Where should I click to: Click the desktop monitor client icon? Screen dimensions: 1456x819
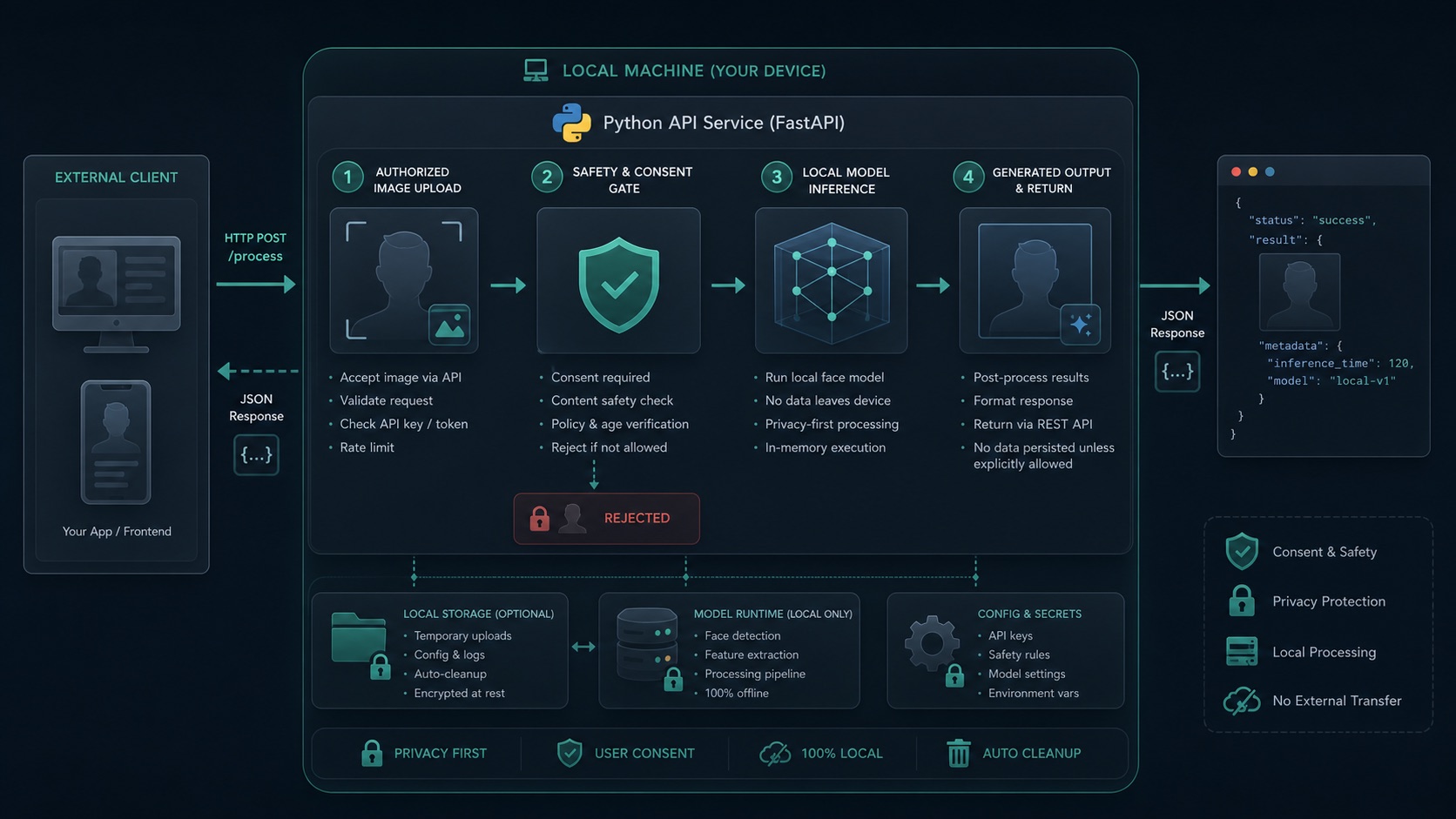pyautogui.click(x=117, y=294)
